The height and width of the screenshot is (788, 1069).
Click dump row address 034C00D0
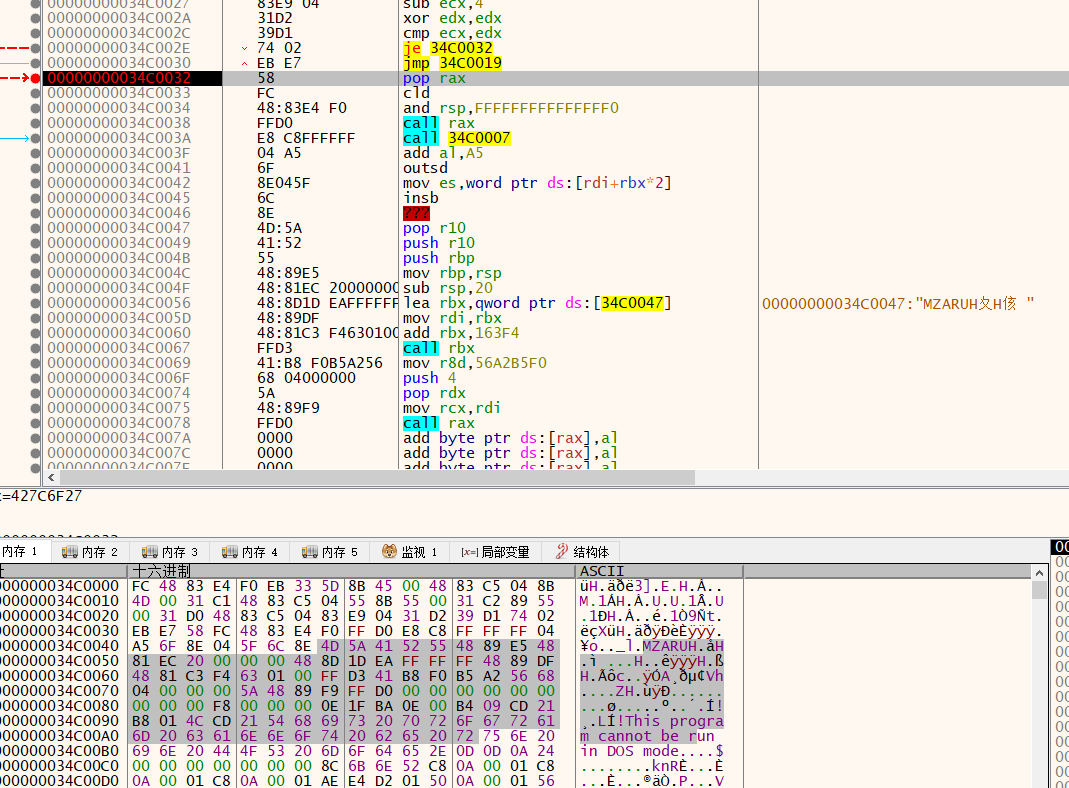(60, 781)
